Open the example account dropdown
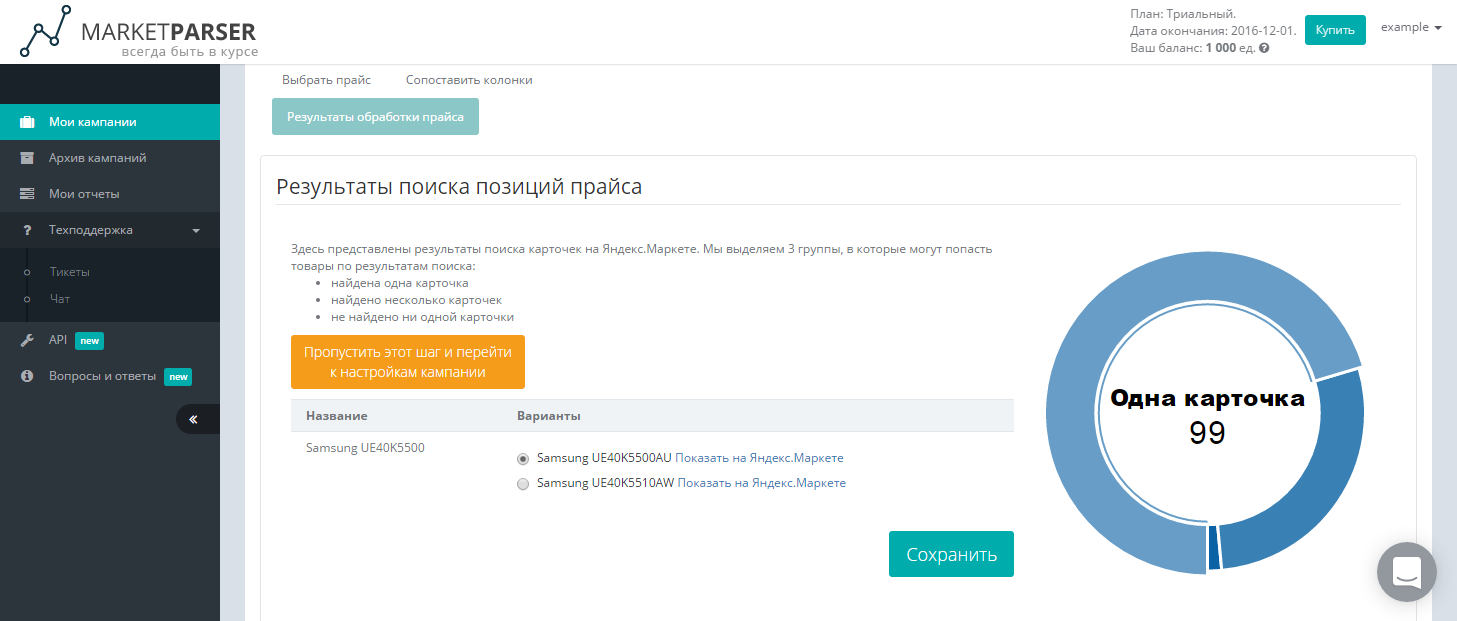Viewport: 1457px width, 621px height. (x=1411, y=27)
